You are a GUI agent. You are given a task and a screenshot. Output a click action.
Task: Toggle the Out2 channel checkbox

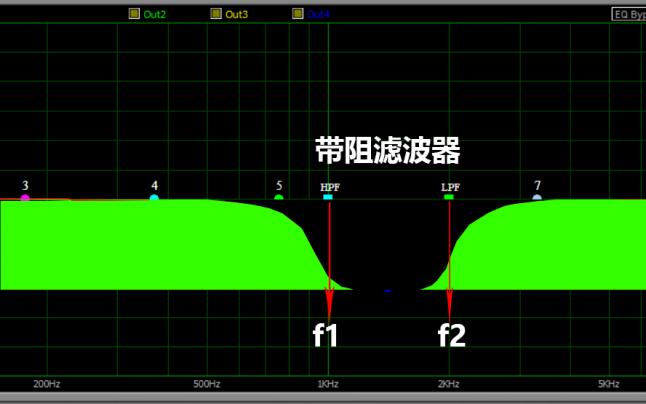(x=134, y=14)
